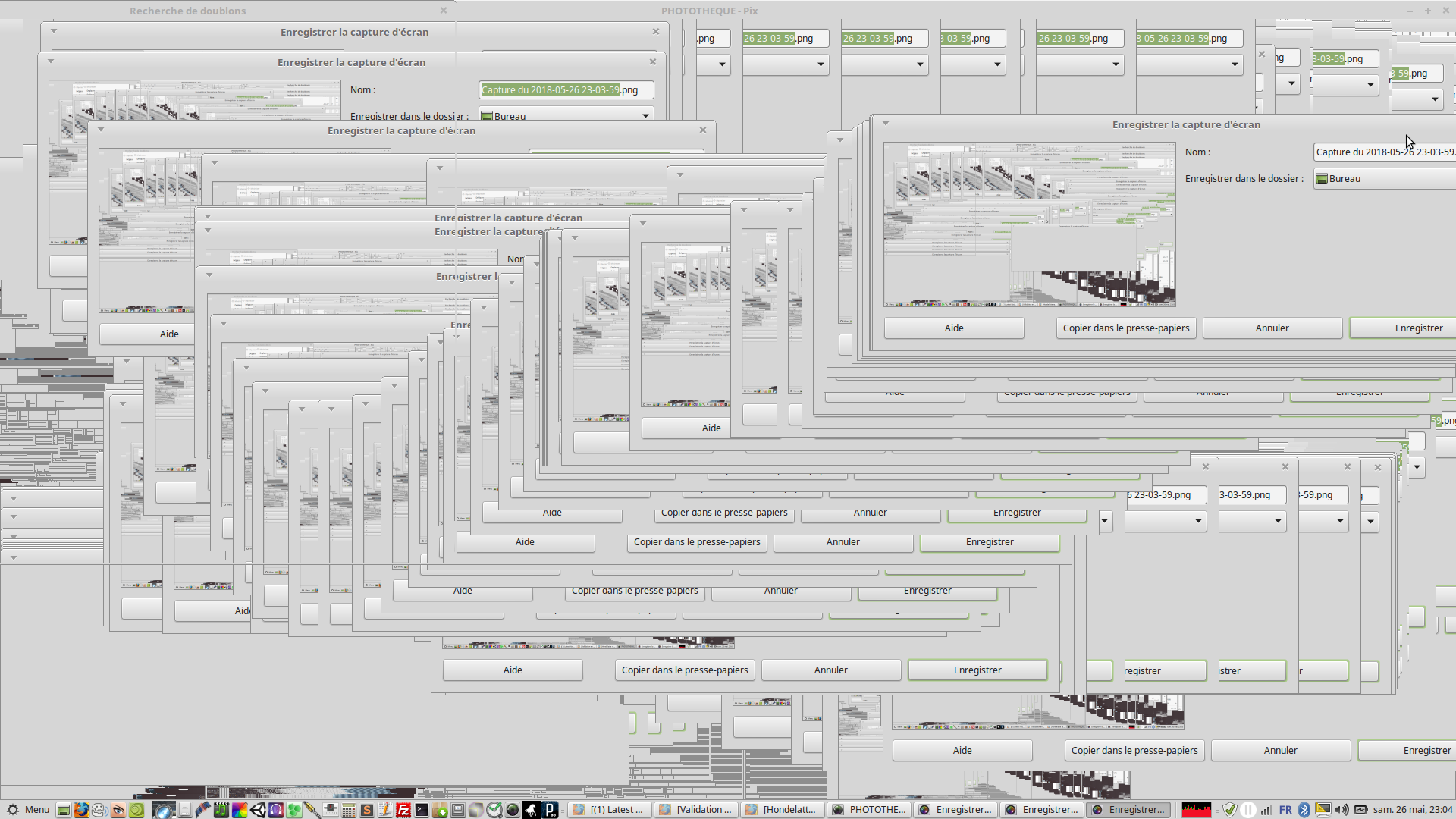
Task: Click Copier dans le presse-papiers in frontmost dialog
Action: point(1125,328)
